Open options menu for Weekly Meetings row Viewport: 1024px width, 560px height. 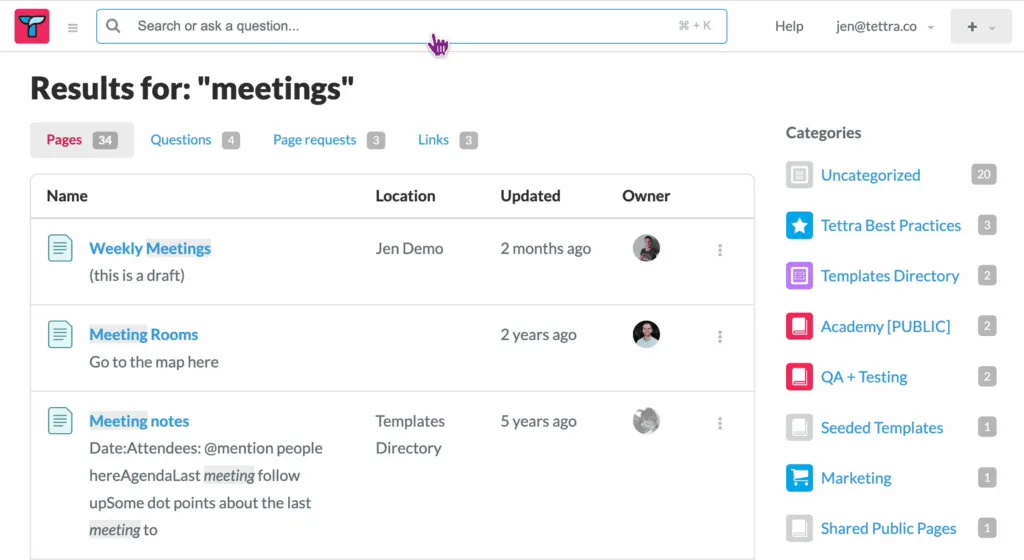720,250
